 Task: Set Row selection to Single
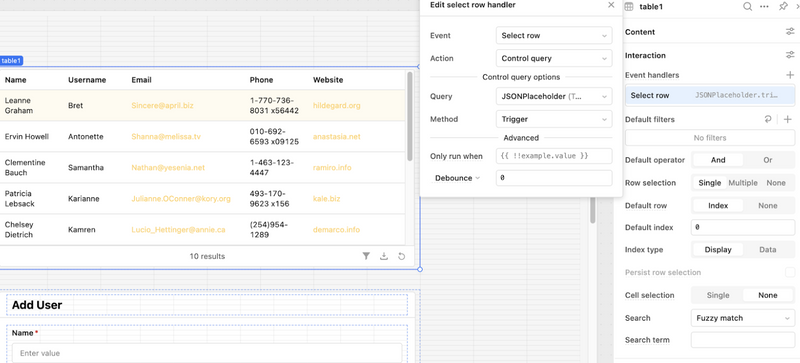click(x=710, y=183)
